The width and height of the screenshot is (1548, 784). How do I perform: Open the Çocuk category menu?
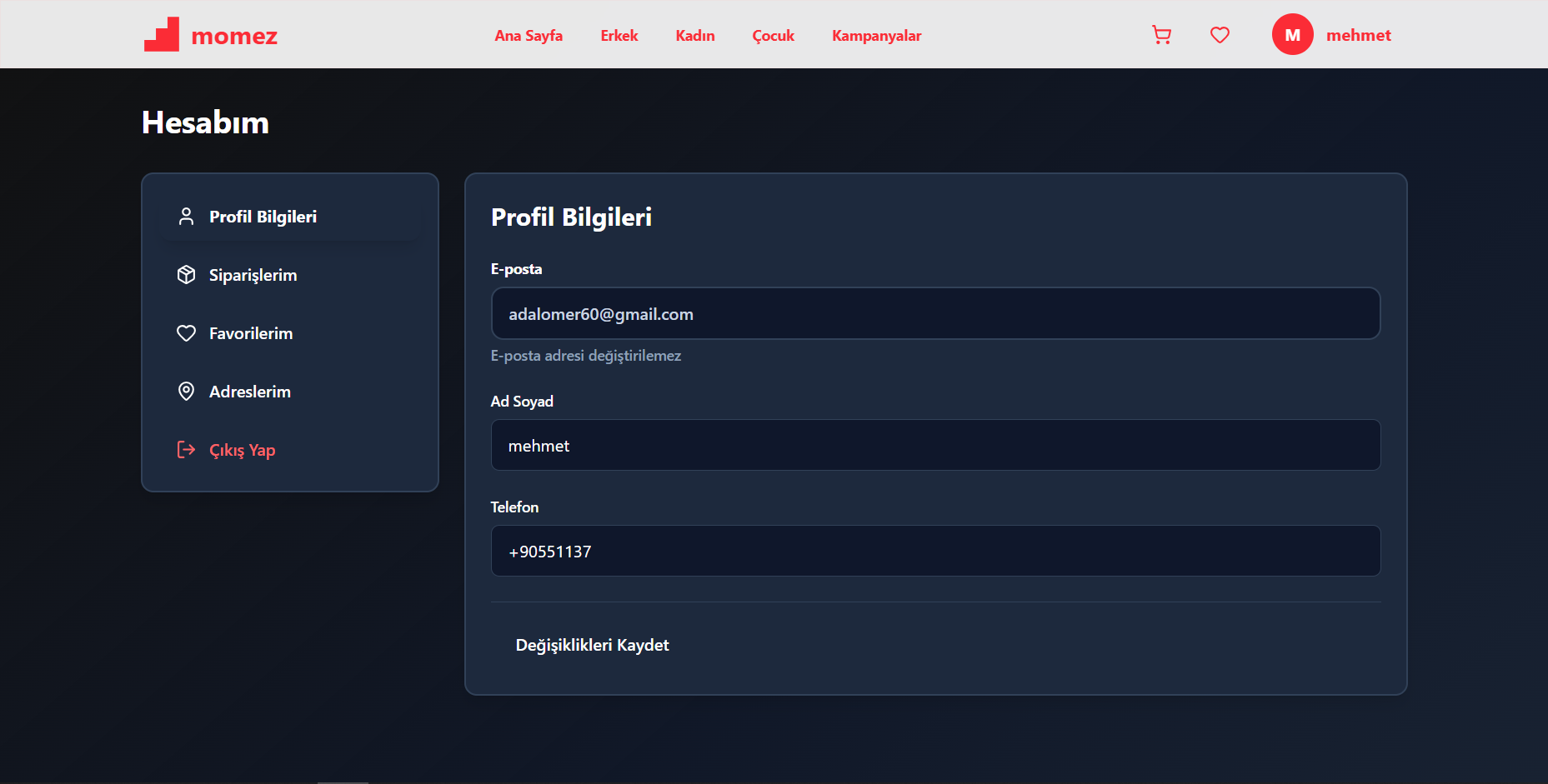[773, 36]
